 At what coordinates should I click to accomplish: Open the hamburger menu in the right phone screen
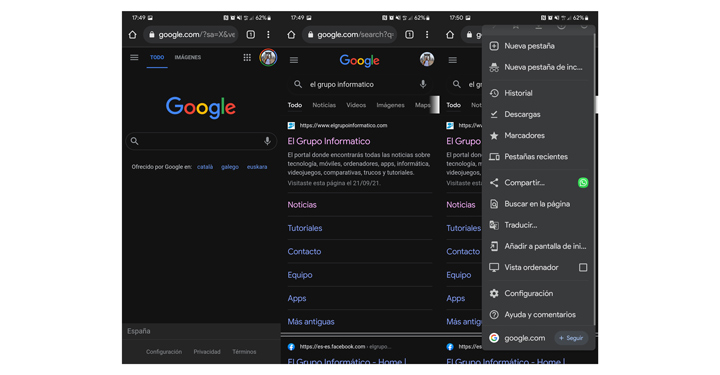click(453, 60)
